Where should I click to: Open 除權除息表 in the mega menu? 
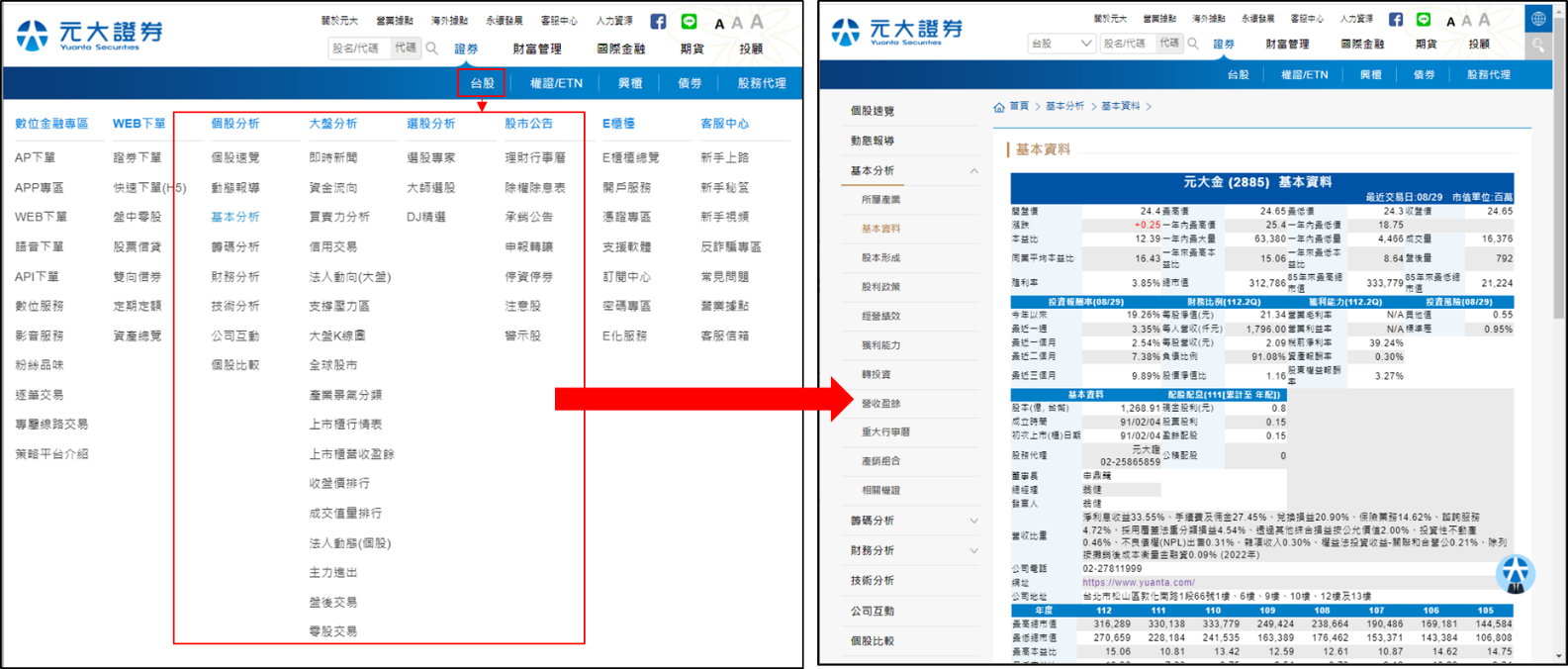point(535,187)
